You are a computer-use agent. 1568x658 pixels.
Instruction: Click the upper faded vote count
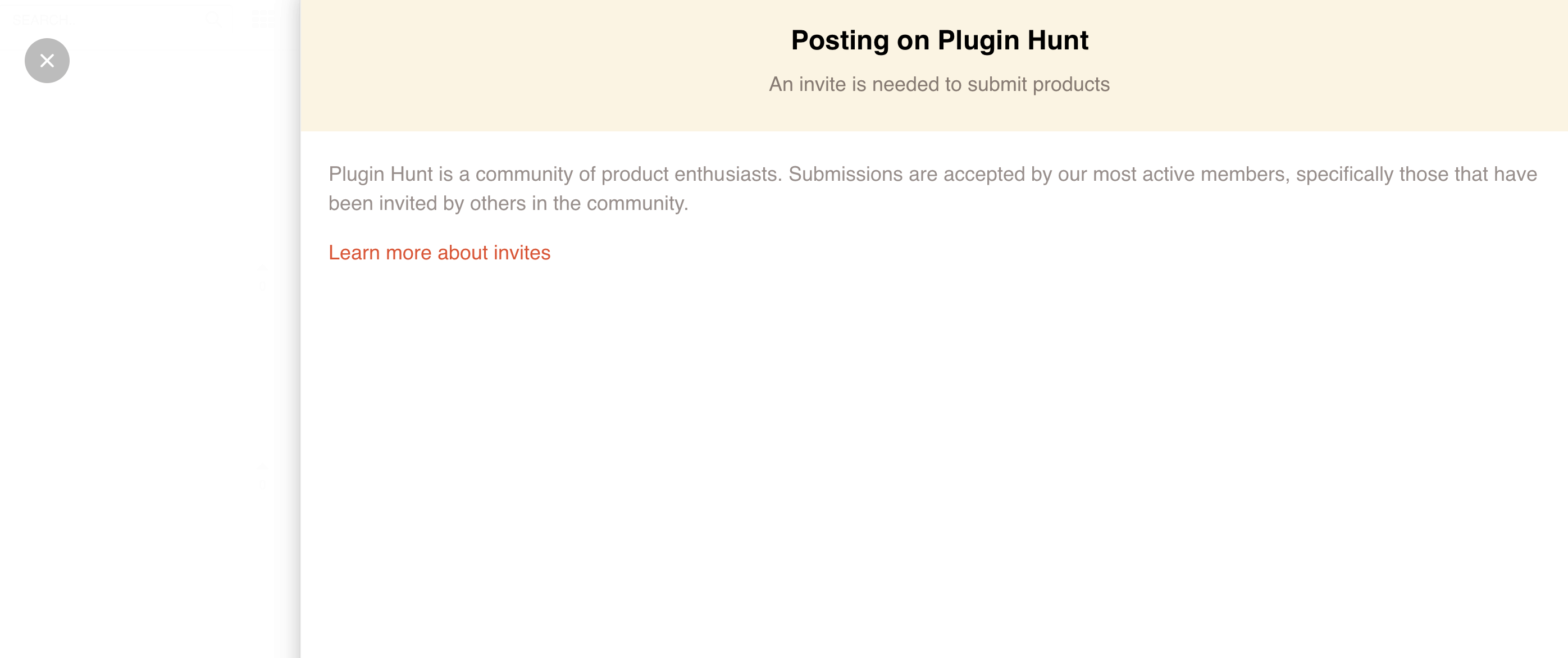click(x=262, y=287)
